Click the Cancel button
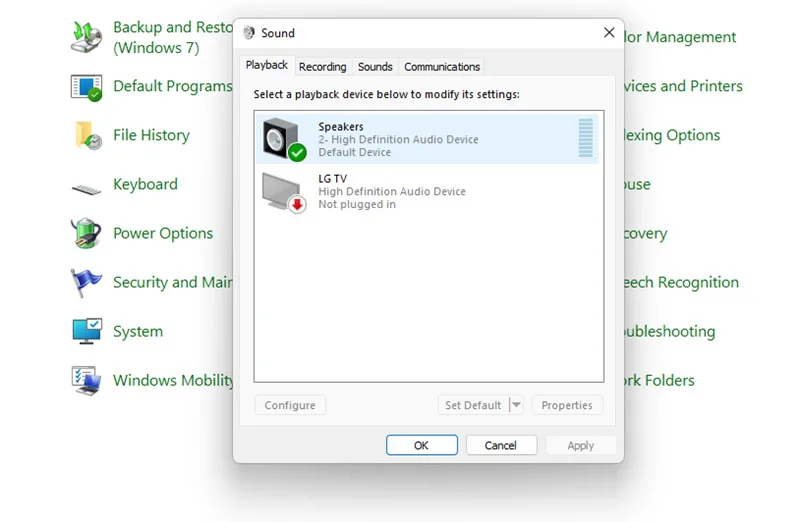The image size is (800, 522). coord(501,445)
